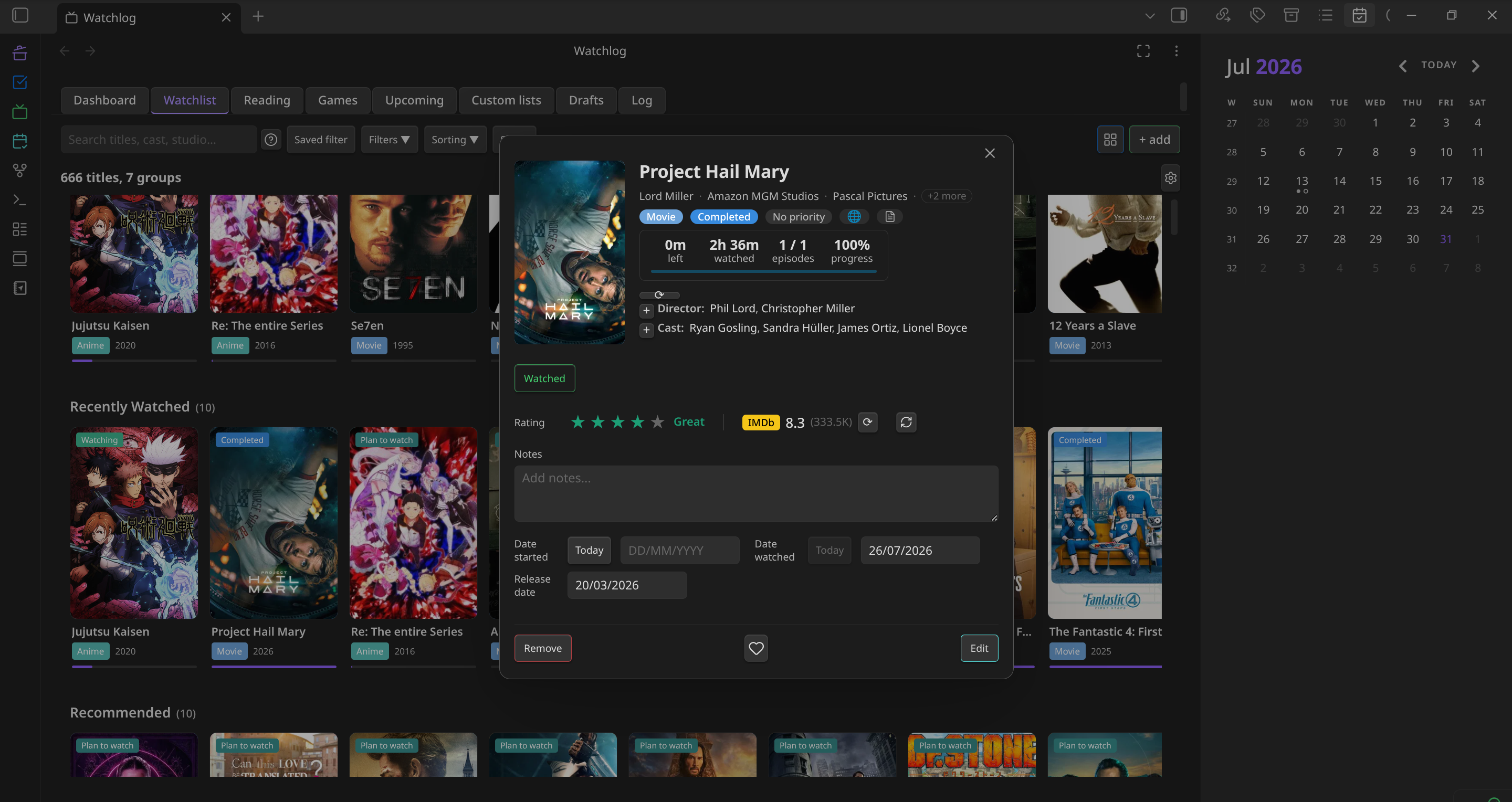Open the Completed status dropdown chip

(724, 216)
